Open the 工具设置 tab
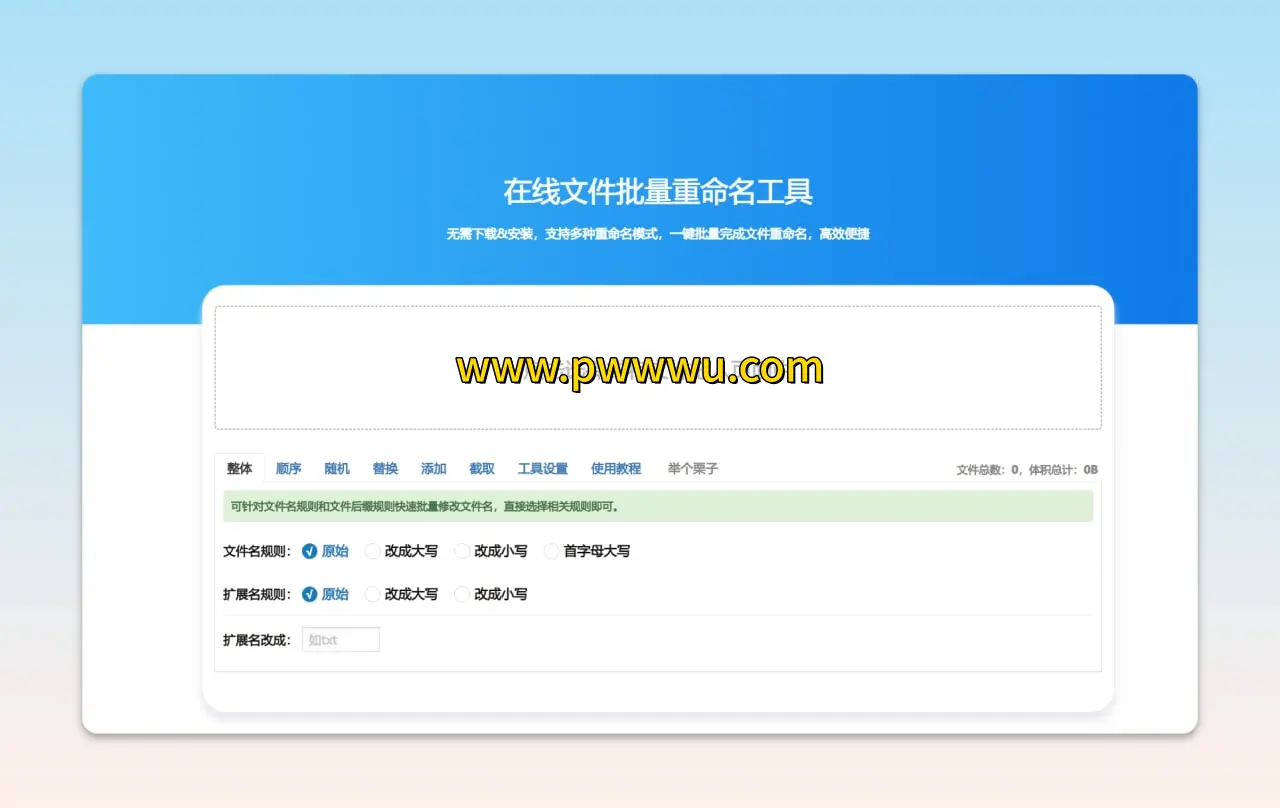 point(542,468)
